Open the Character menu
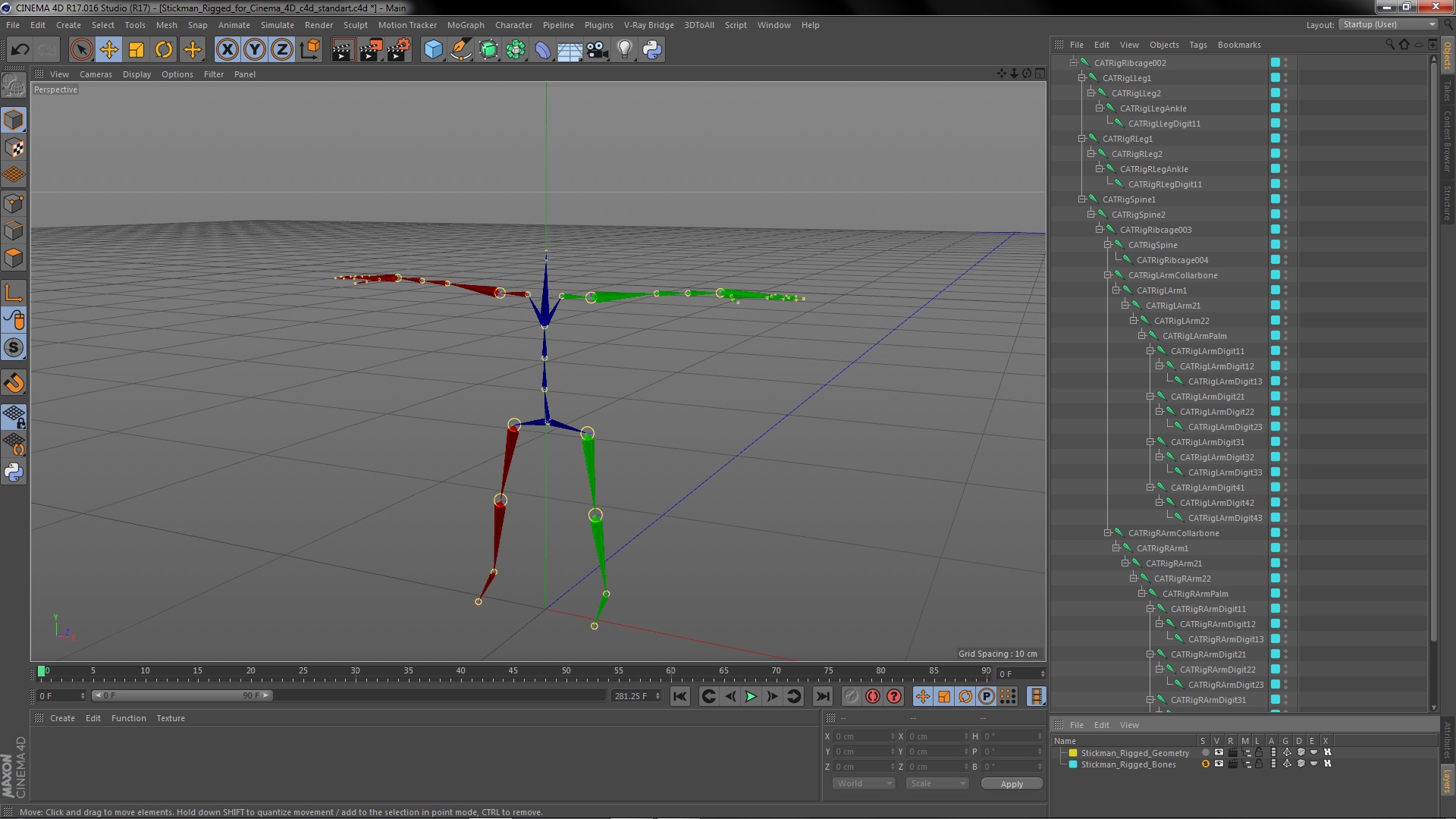The height and width of the screenshot is (819, 1456). pos(513,25)
